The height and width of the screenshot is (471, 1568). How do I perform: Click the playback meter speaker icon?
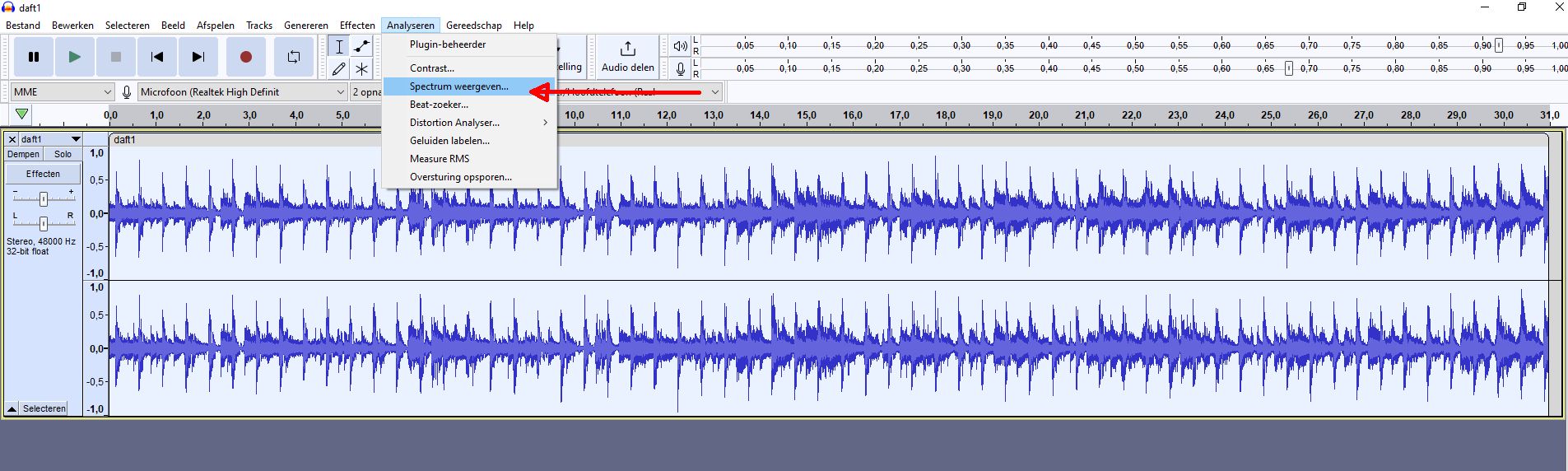pyautogui.click(x=680, y=46)
